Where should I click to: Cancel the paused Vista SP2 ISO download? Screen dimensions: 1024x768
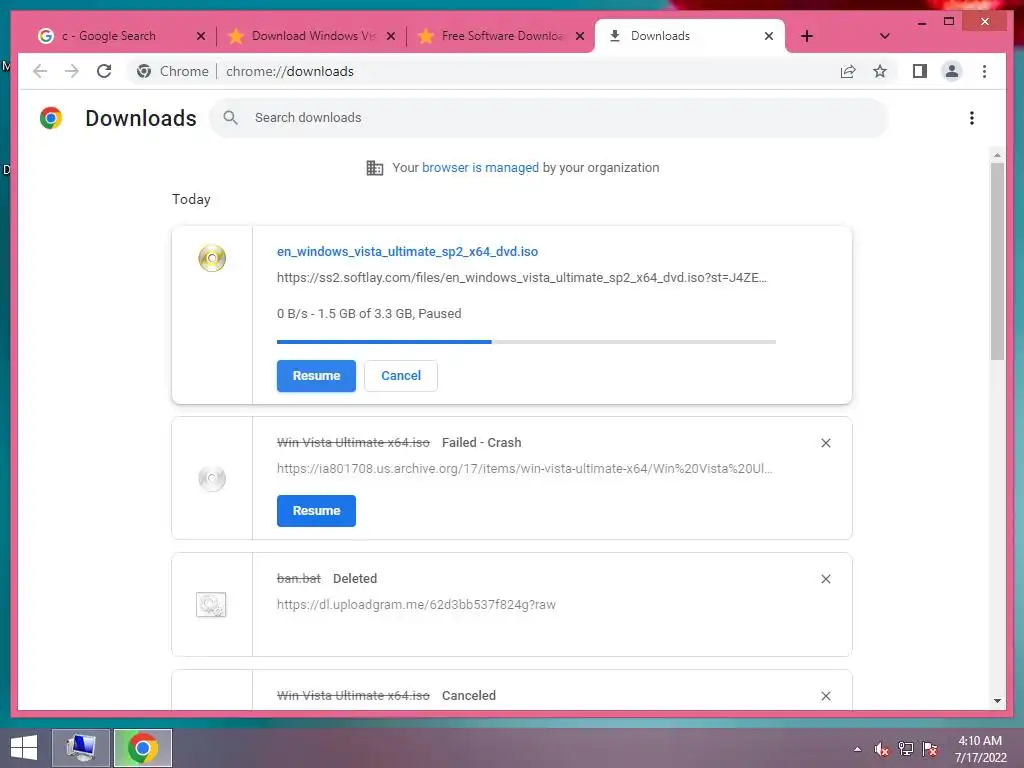(401, 376)
